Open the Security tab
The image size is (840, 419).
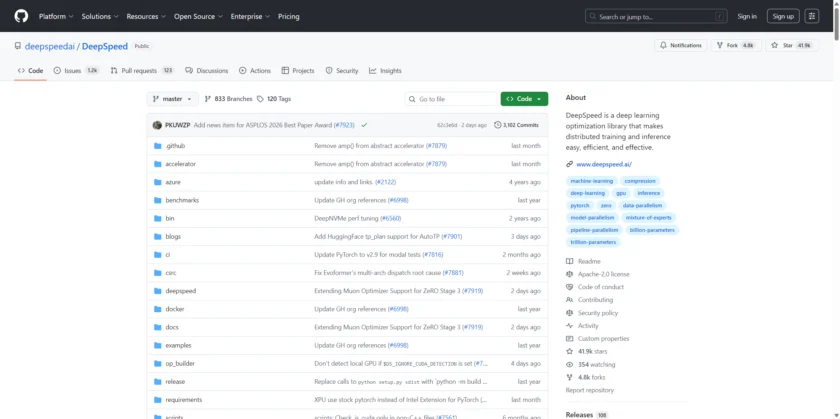point(342,71)
